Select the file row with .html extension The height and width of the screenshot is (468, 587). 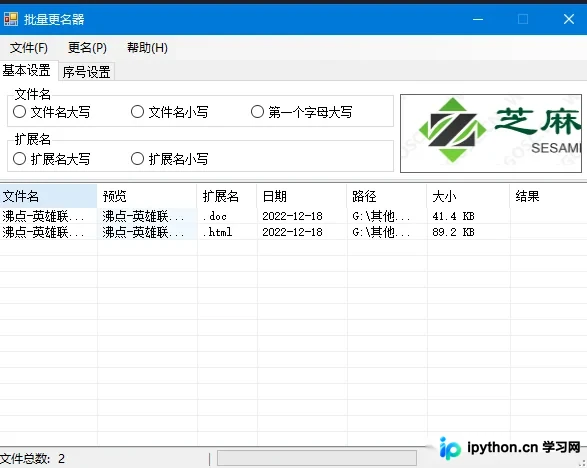294,232
